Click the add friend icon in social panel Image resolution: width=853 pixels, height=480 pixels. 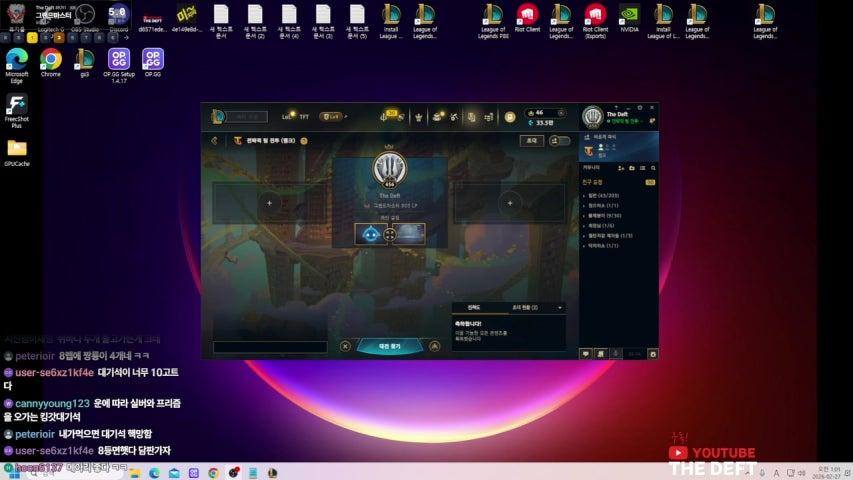pos(621,168)
